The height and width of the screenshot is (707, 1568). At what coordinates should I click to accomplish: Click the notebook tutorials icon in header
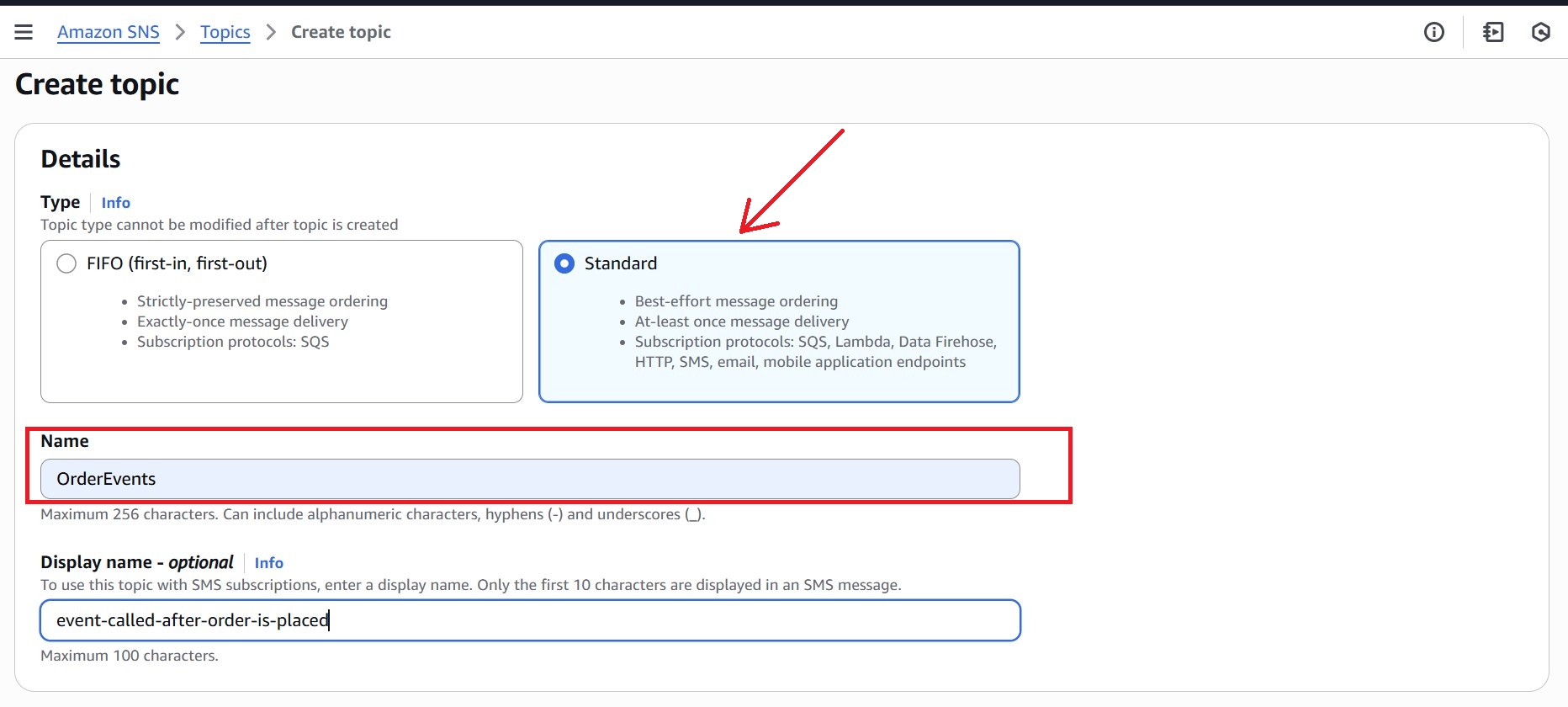pos(1493,32)
